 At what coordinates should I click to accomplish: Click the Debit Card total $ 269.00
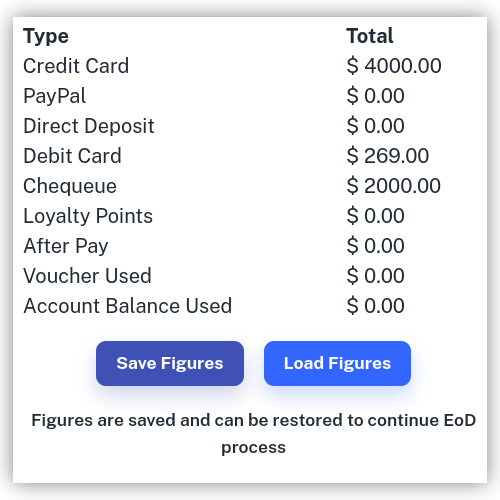[388, 156]
